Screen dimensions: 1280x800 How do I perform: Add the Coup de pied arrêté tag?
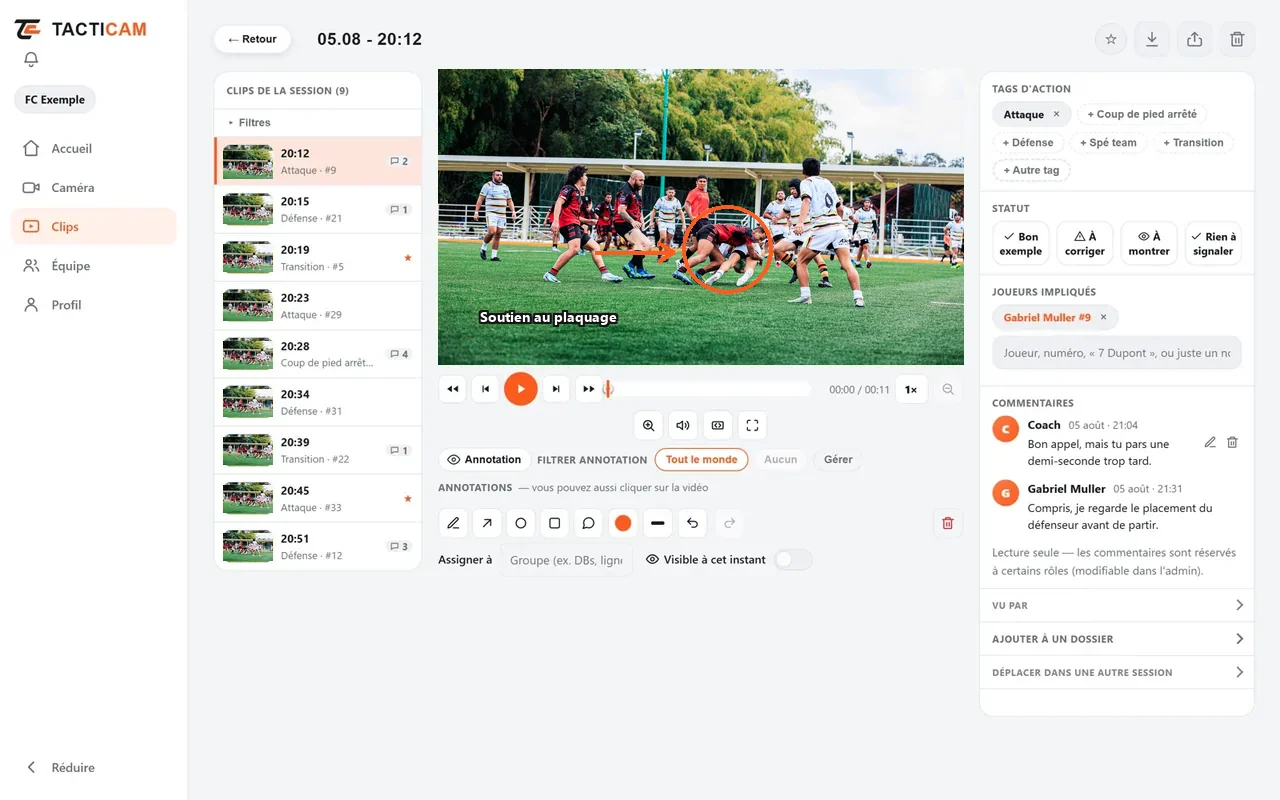click(1142, 115)
